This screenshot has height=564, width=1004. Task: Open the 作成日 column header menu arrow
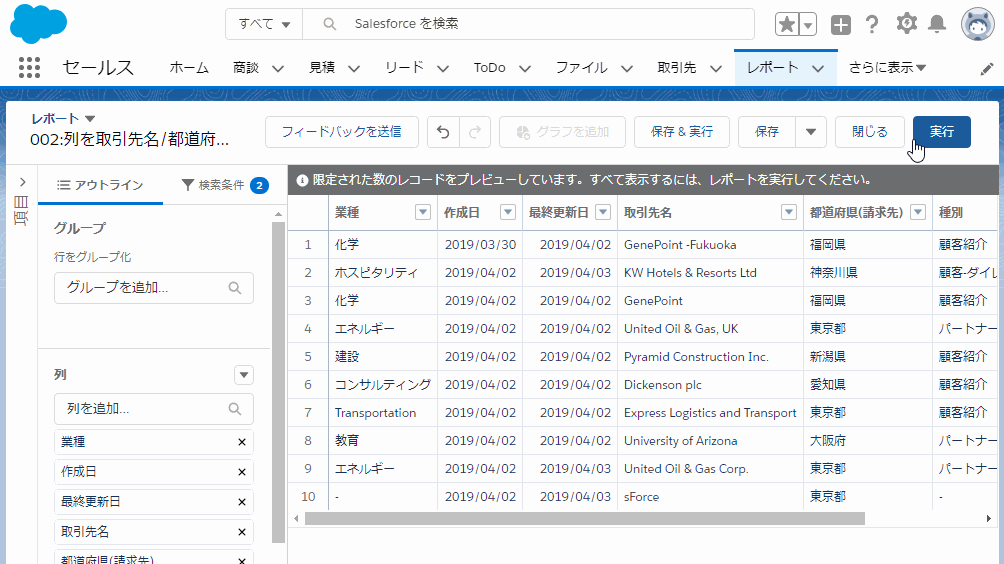pos(508,212)
